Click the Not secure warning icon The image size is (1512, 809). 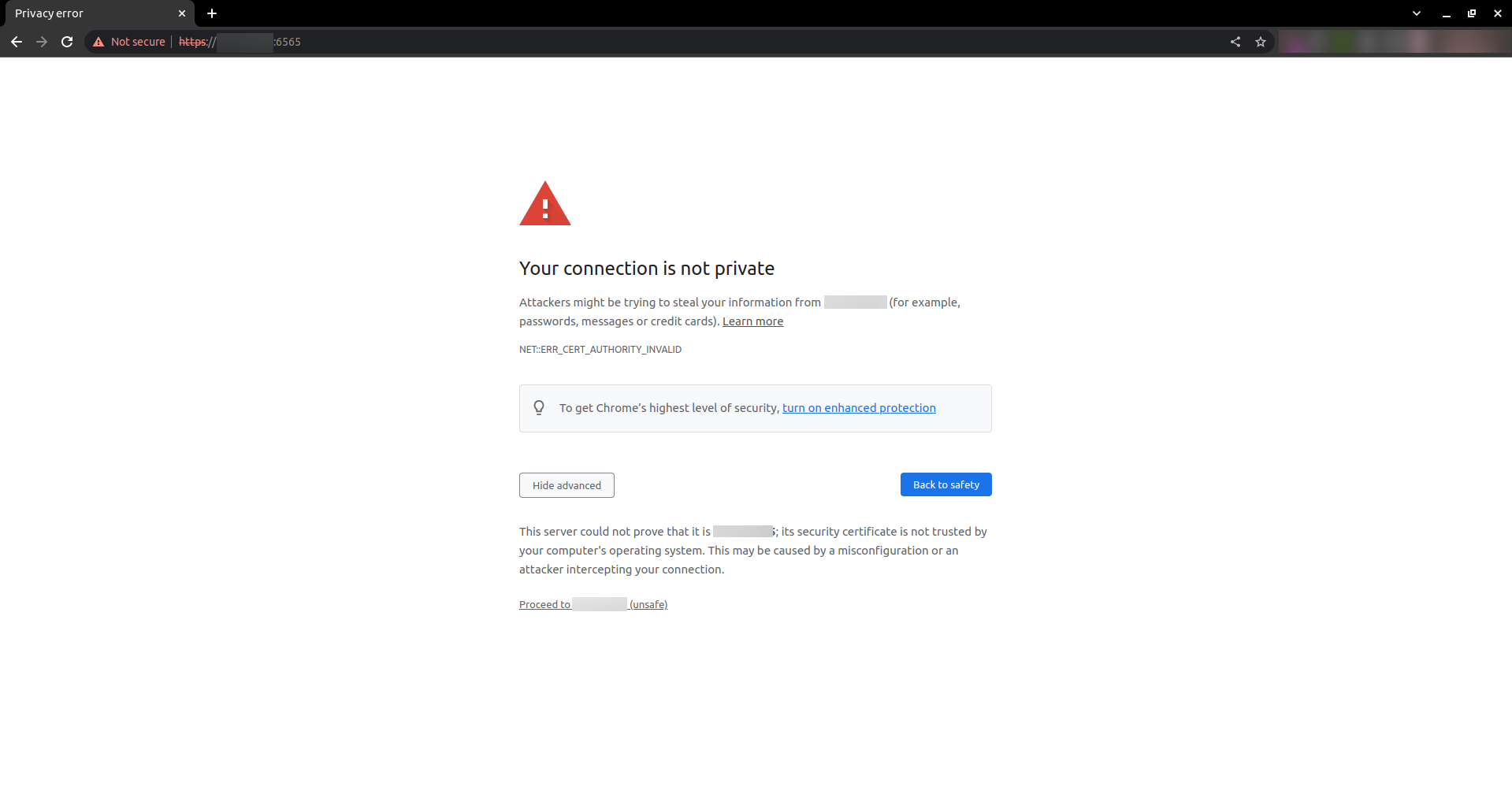(x=98, y=42)
